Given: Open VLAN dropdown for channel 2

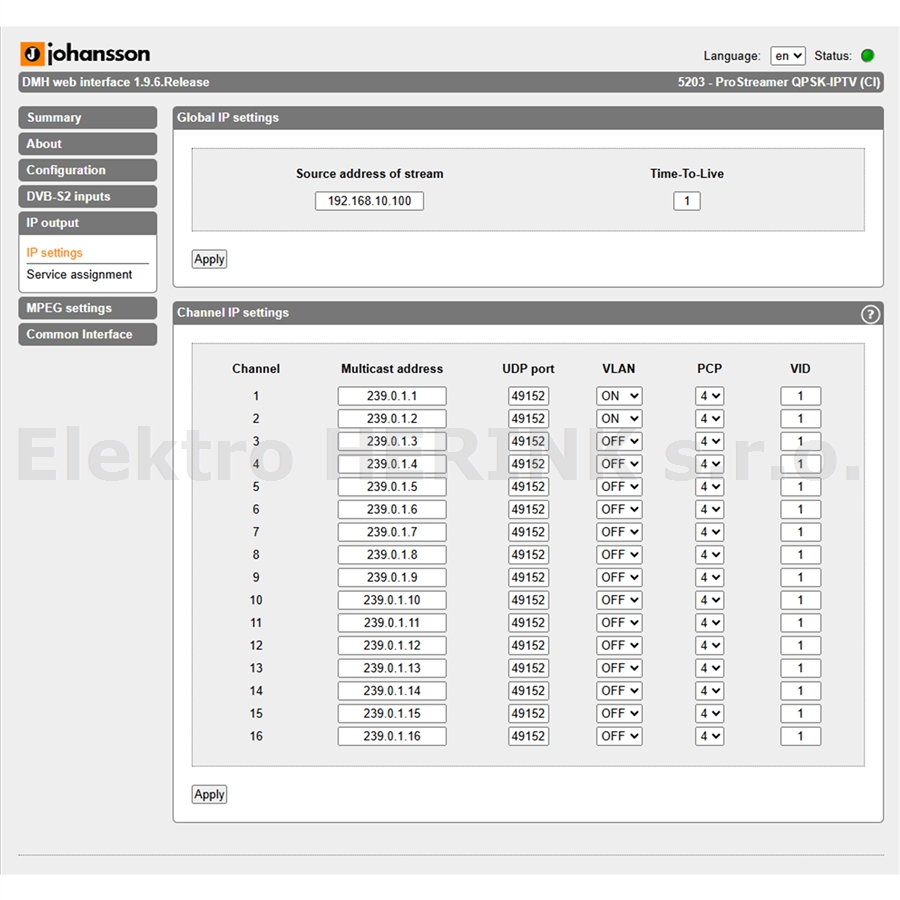Looking at the screenshot, I should click(619, 418).
